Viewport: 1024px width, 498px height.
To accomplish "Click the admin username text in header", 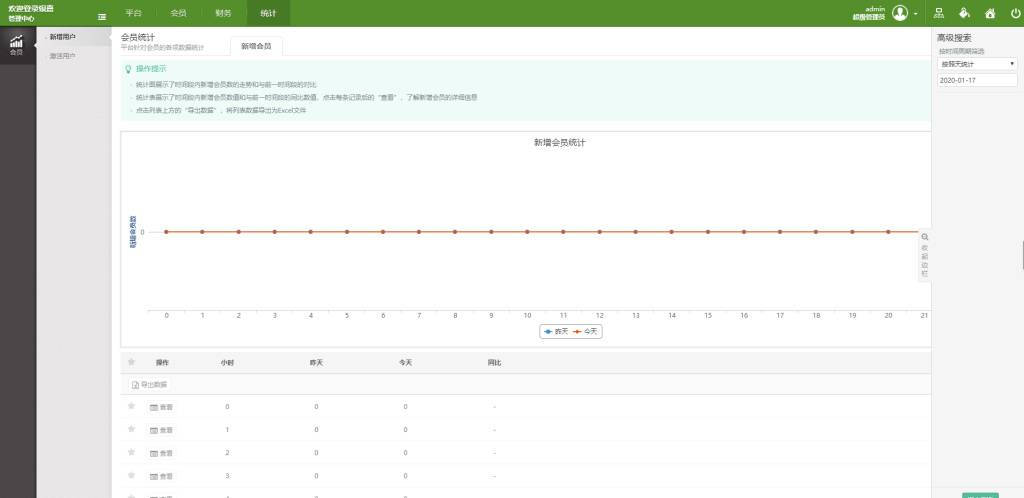I will coord(875,9).
